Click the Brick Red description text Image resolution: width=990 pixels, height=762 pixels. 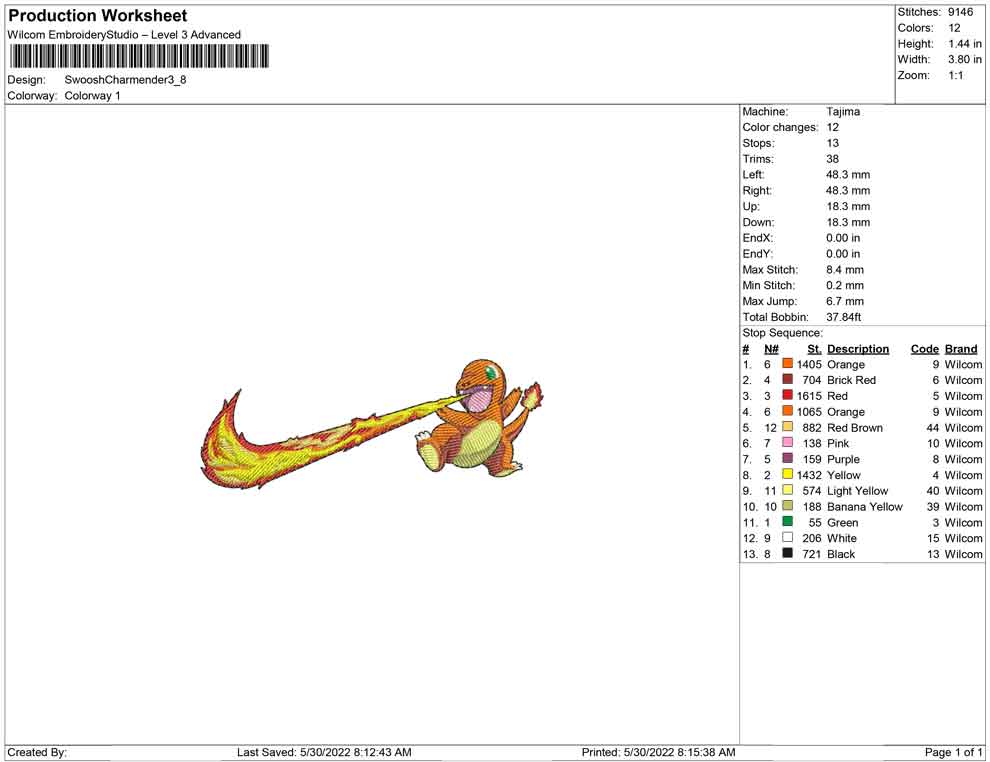tap(852, 379)
